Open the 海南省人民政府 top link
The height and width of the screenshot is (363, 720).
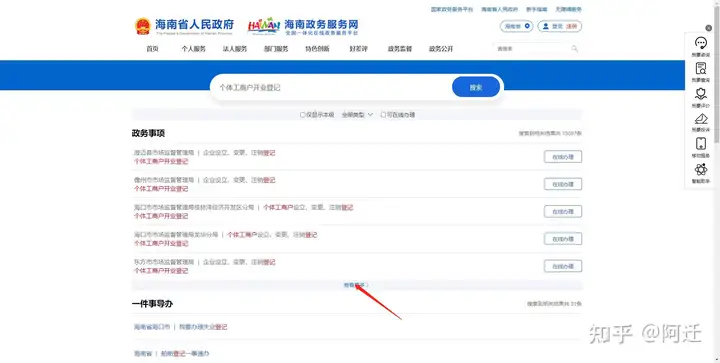click(x=500, y=9)
